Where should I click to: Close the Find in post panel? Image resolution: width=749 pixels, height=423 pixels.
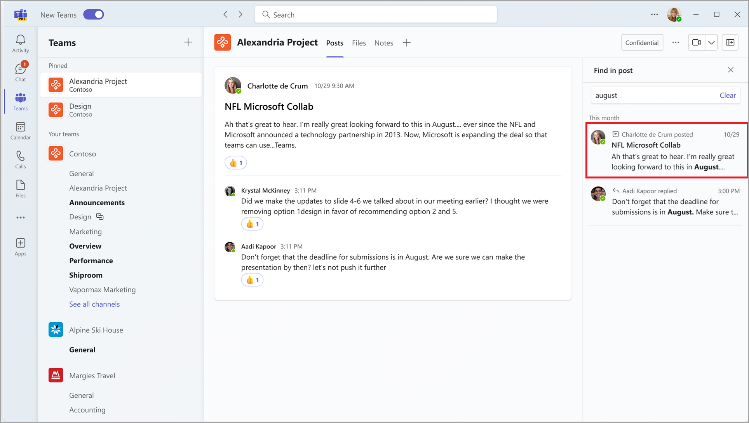tap(730, 70)
